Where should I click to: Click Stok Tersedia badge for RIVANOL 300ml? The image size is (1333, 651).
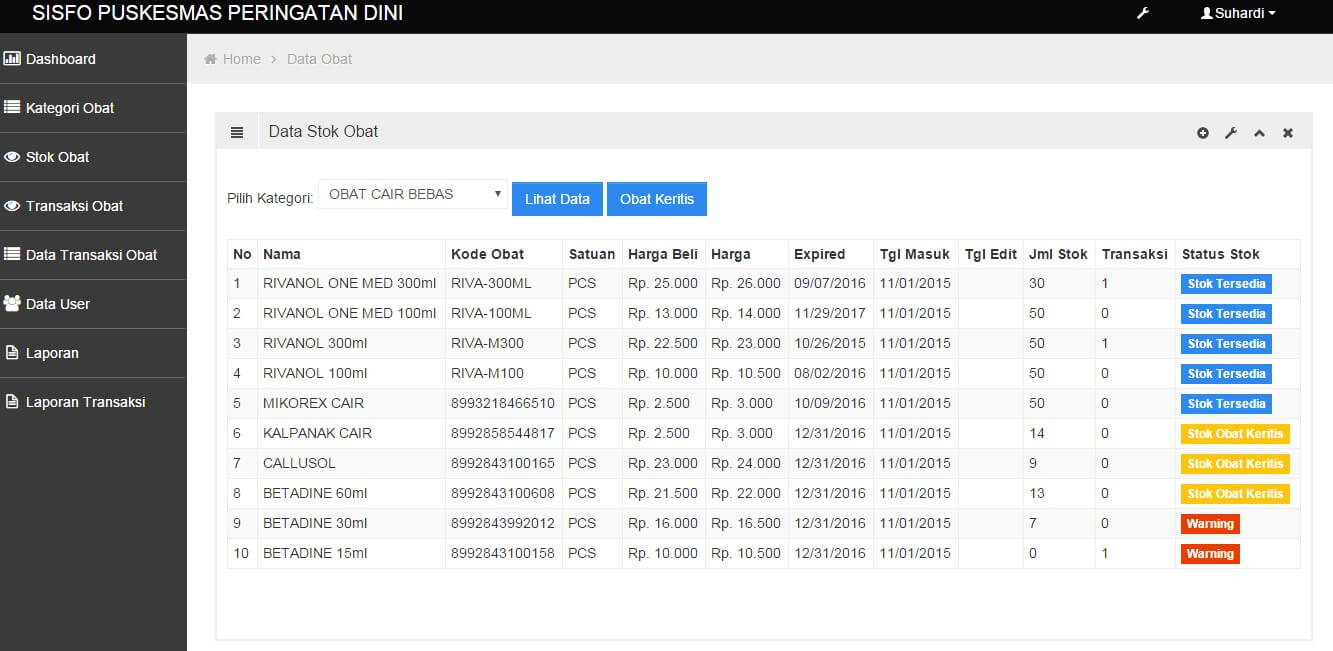(1227, 344)
